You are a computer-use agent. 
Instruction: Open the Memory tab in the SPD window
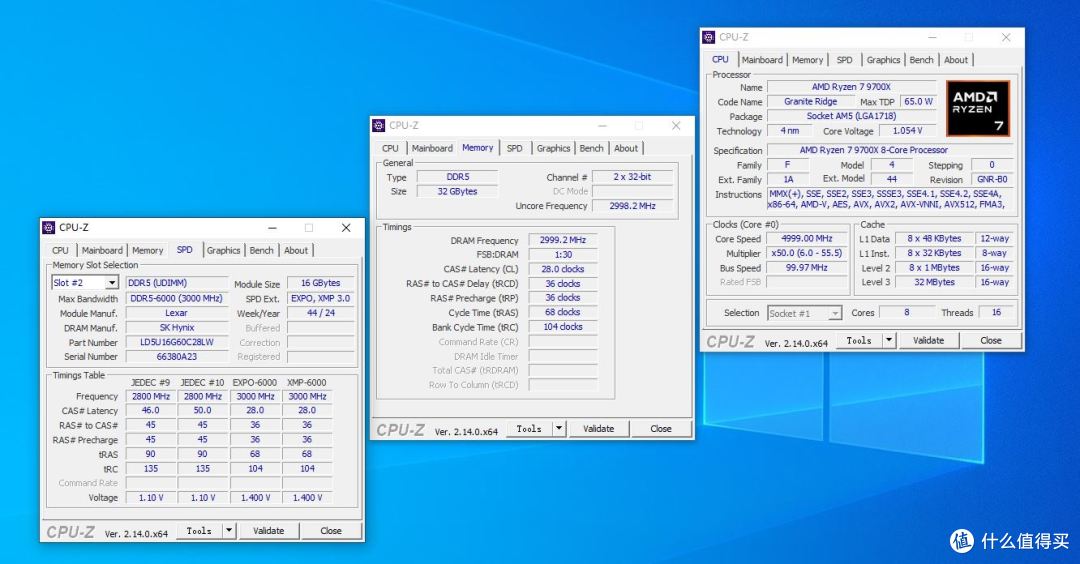(147, 251)
